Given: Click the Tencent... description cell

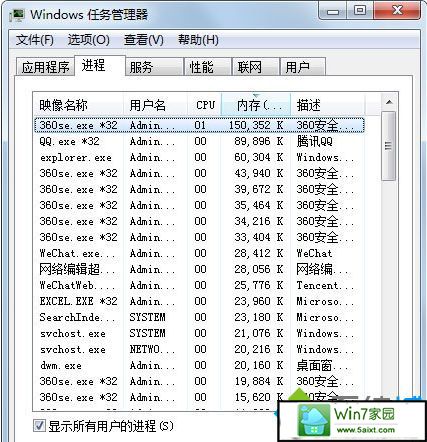Looking at the screenshot, I should pyautogui.click(x=325, y=285).
